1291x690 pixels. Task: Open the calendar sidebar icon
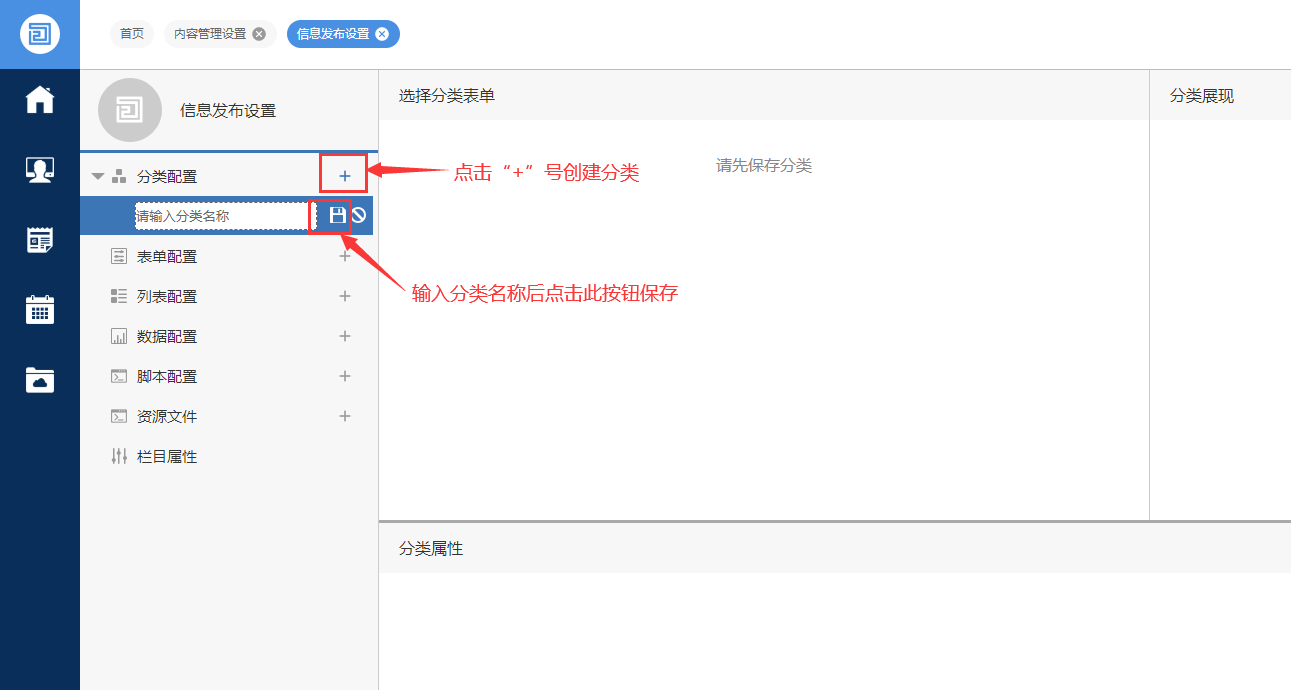click(39, 310)
